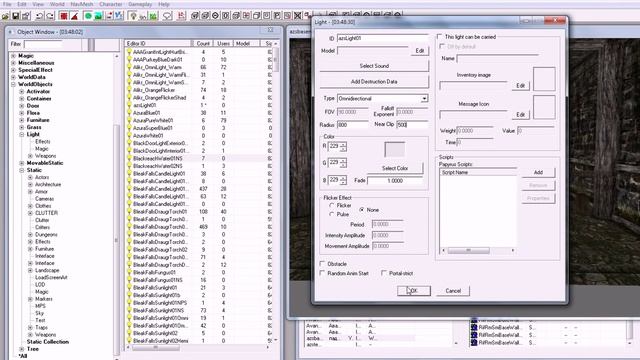The width and height of the screenshot is (640, 360).
Task: Expand the Architecture node under Static
Action: tap(30, 184)
